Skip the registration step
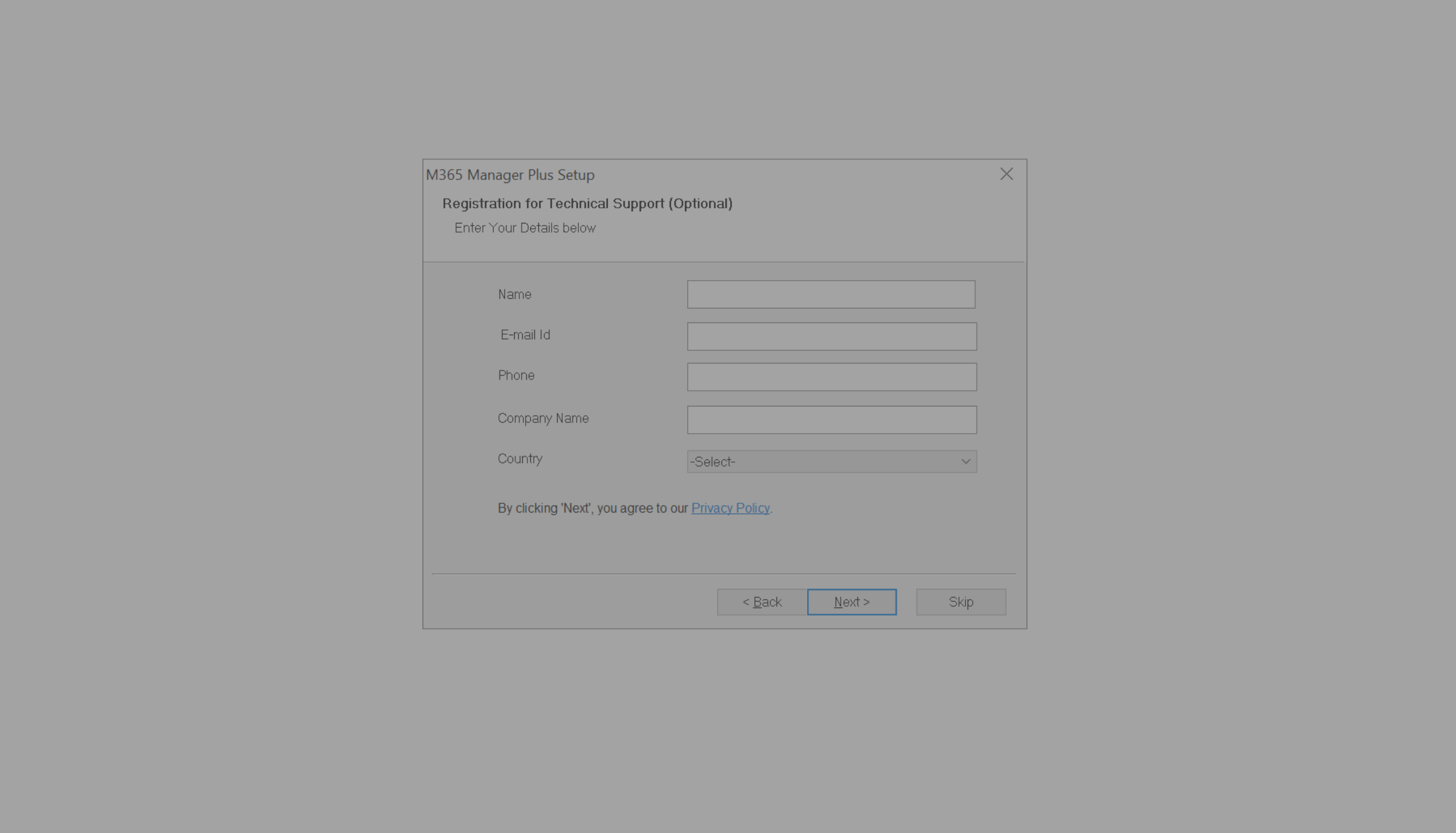The height and width of the screenshot is (833, 1456). coord(961,602)
